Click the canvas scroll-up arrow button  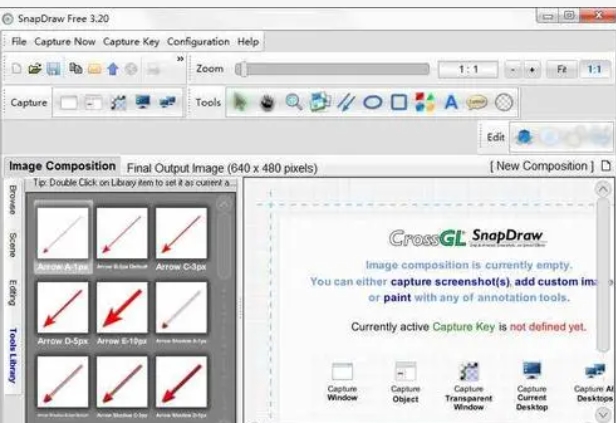tap(603, 189)
